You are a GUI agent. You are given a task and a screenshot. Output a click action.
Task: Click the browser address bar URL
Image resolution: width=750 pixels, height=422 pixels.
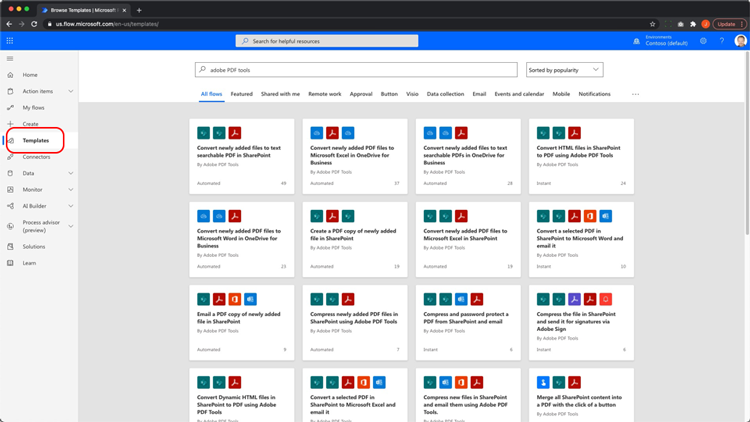[x=107, y=24]
